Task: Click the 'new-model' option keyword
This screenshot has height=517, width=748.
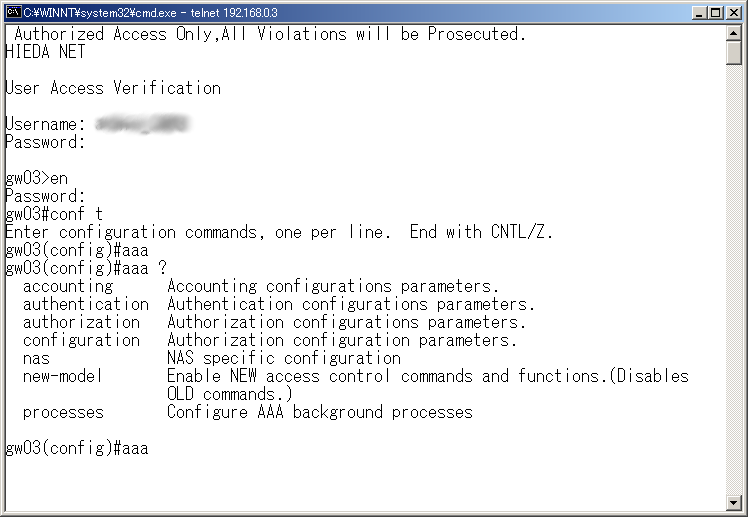Action: [x=62, y=376]
